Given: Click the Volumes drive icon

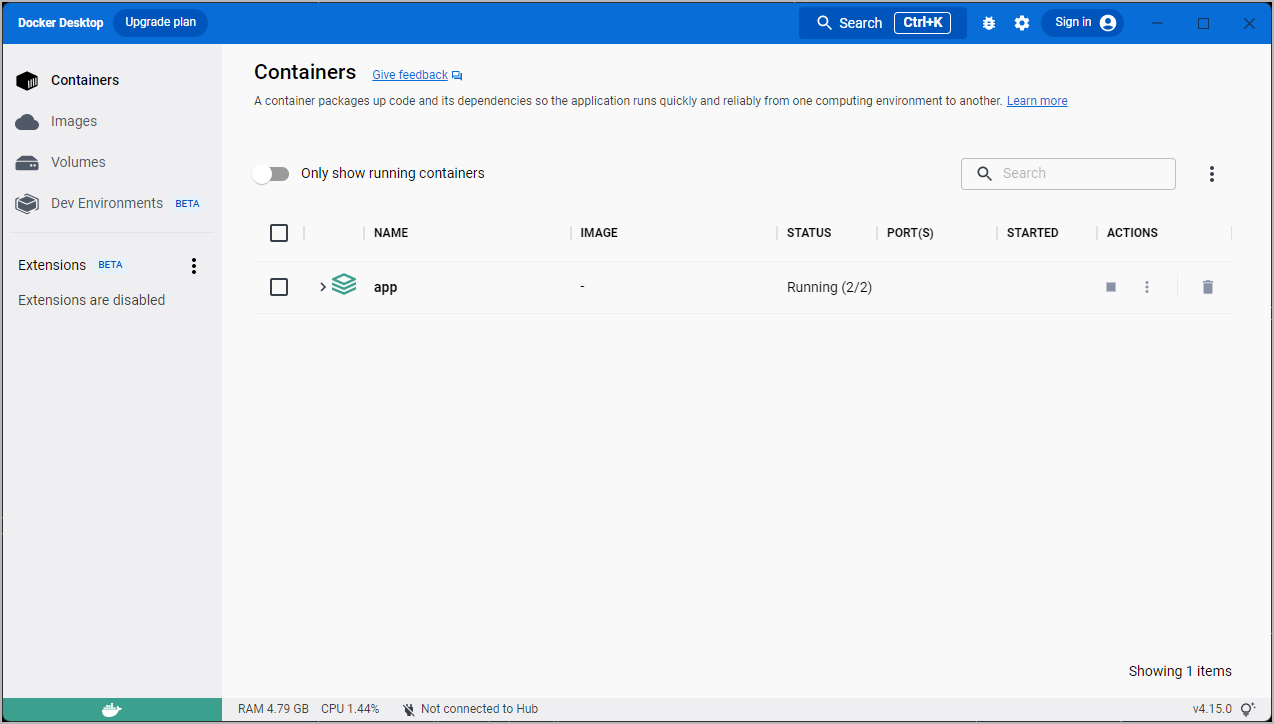Looking at the screenshot, I should click(27, 162).
